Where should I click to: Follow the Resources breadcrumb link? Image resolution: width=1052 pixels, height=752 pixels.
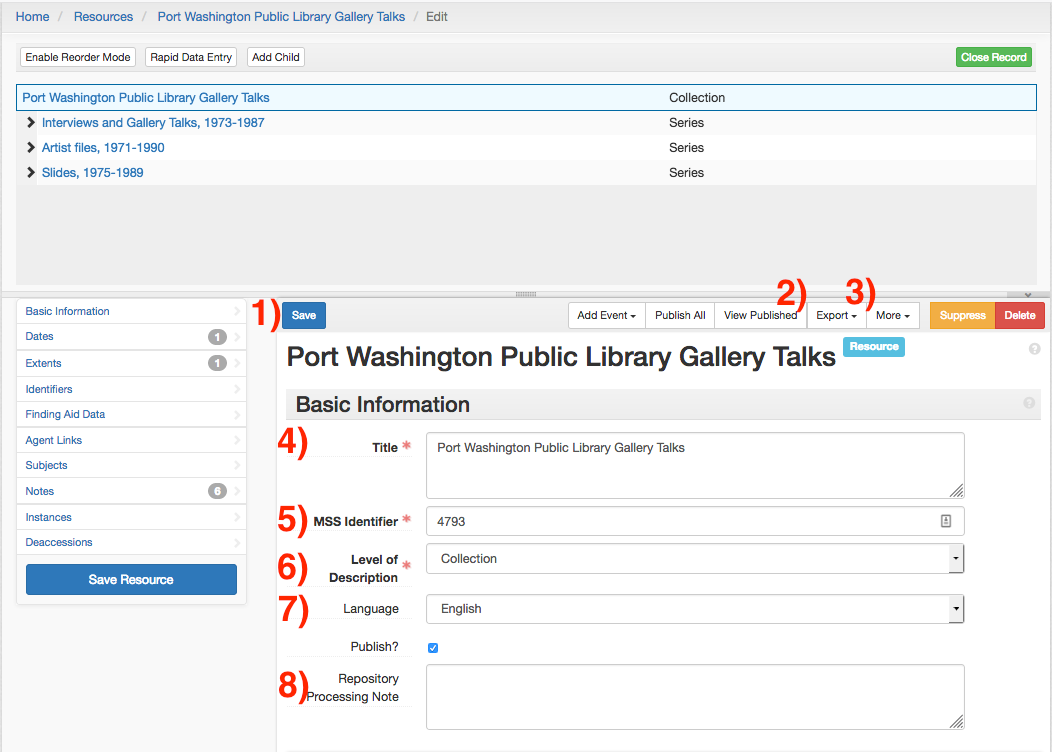tap(103, 17)
